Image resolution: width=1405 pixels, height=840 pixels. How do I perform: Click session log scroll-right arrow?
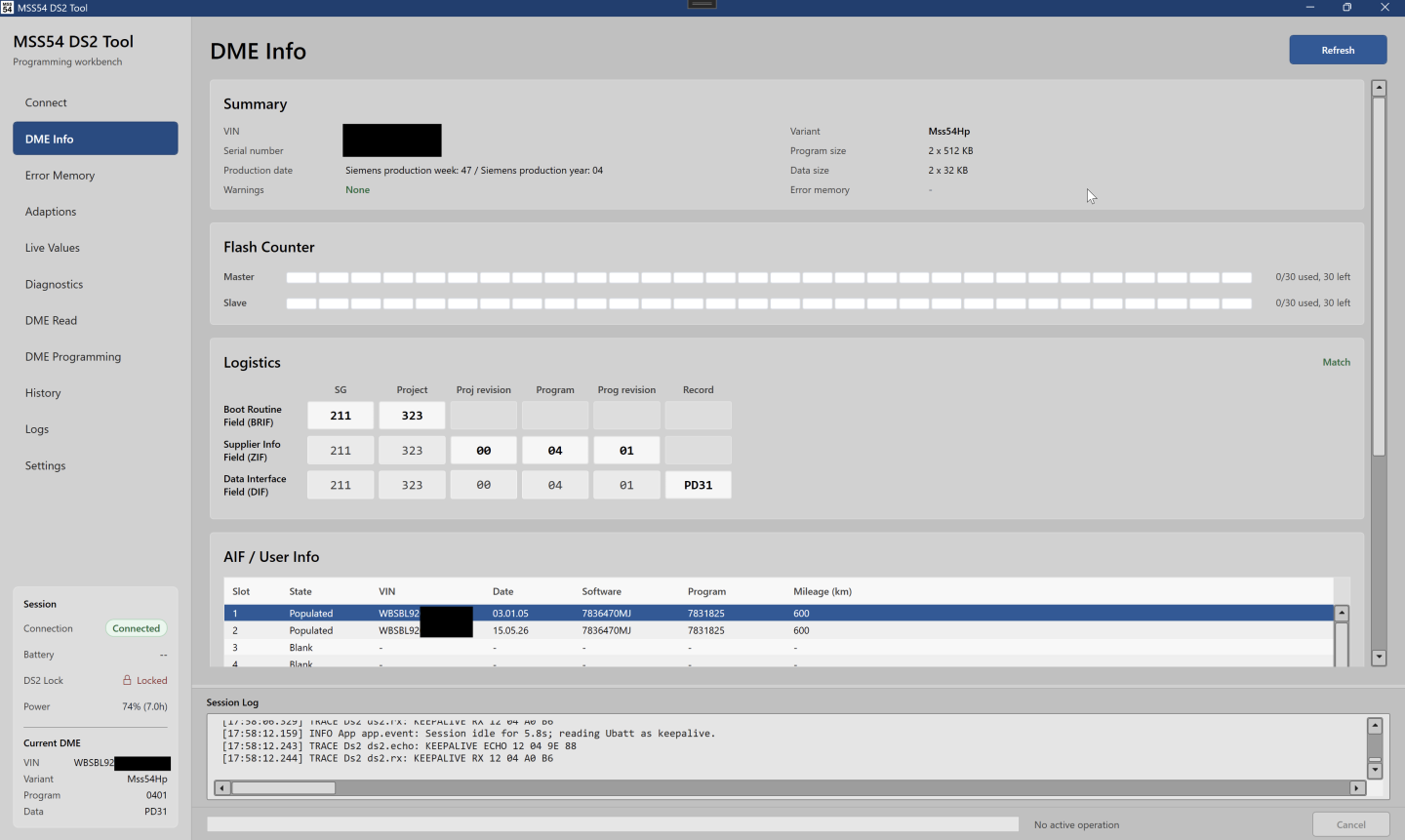coord(1357,787)
